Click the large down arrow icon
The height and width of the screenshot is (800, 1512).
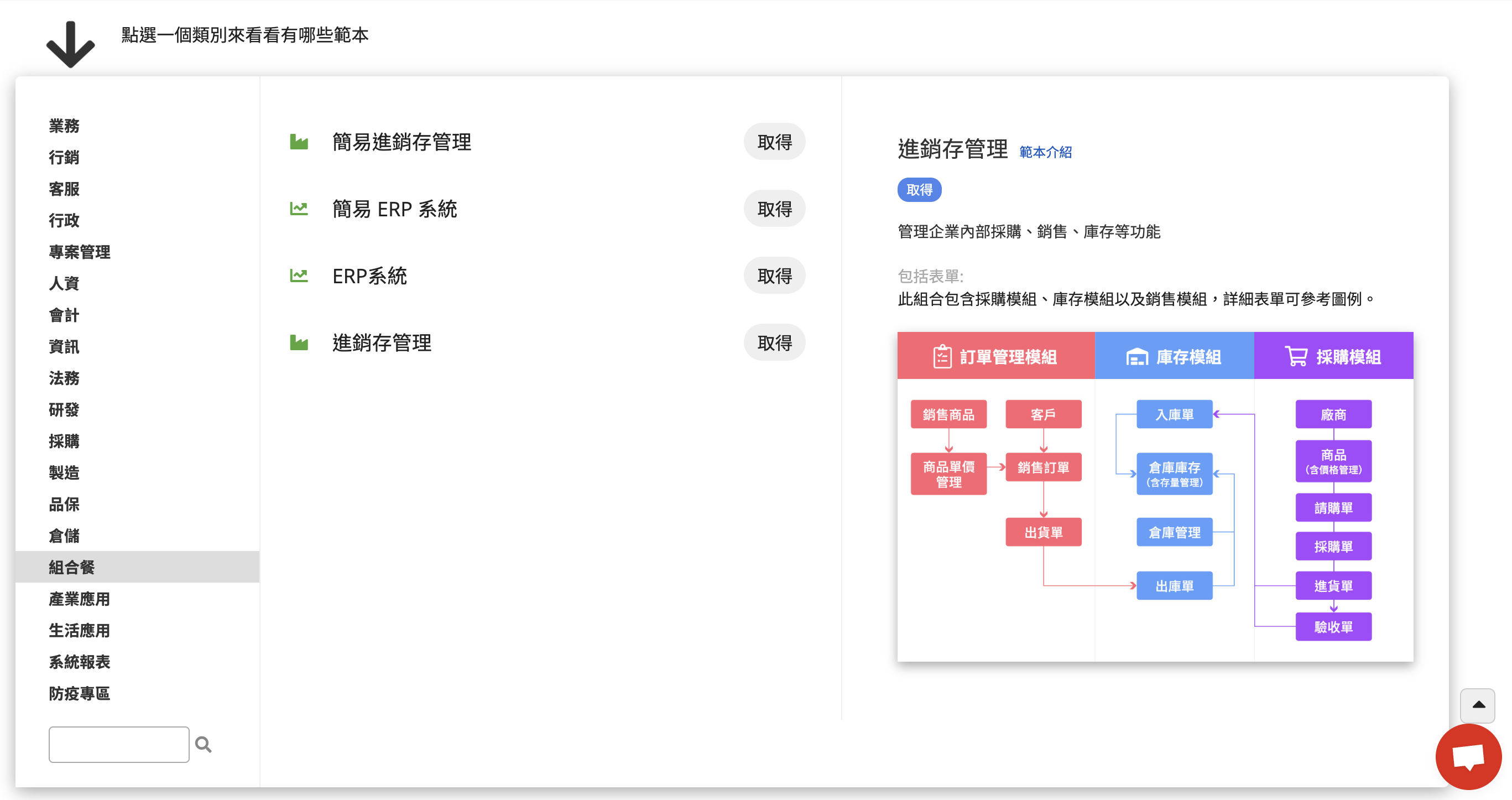tap(70, 44)
